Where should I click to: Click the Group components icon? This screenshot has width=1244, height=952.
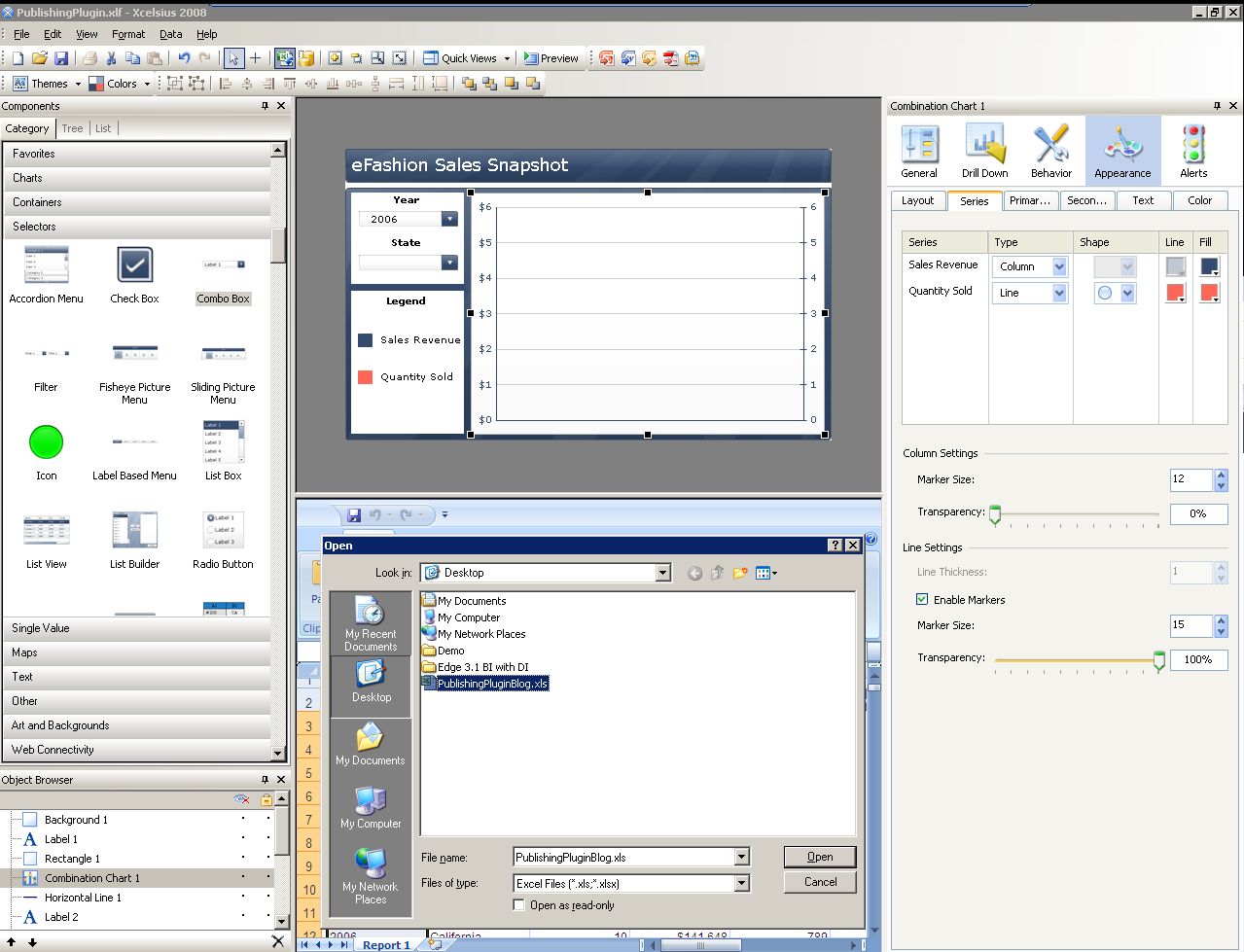tap(175, 84)
